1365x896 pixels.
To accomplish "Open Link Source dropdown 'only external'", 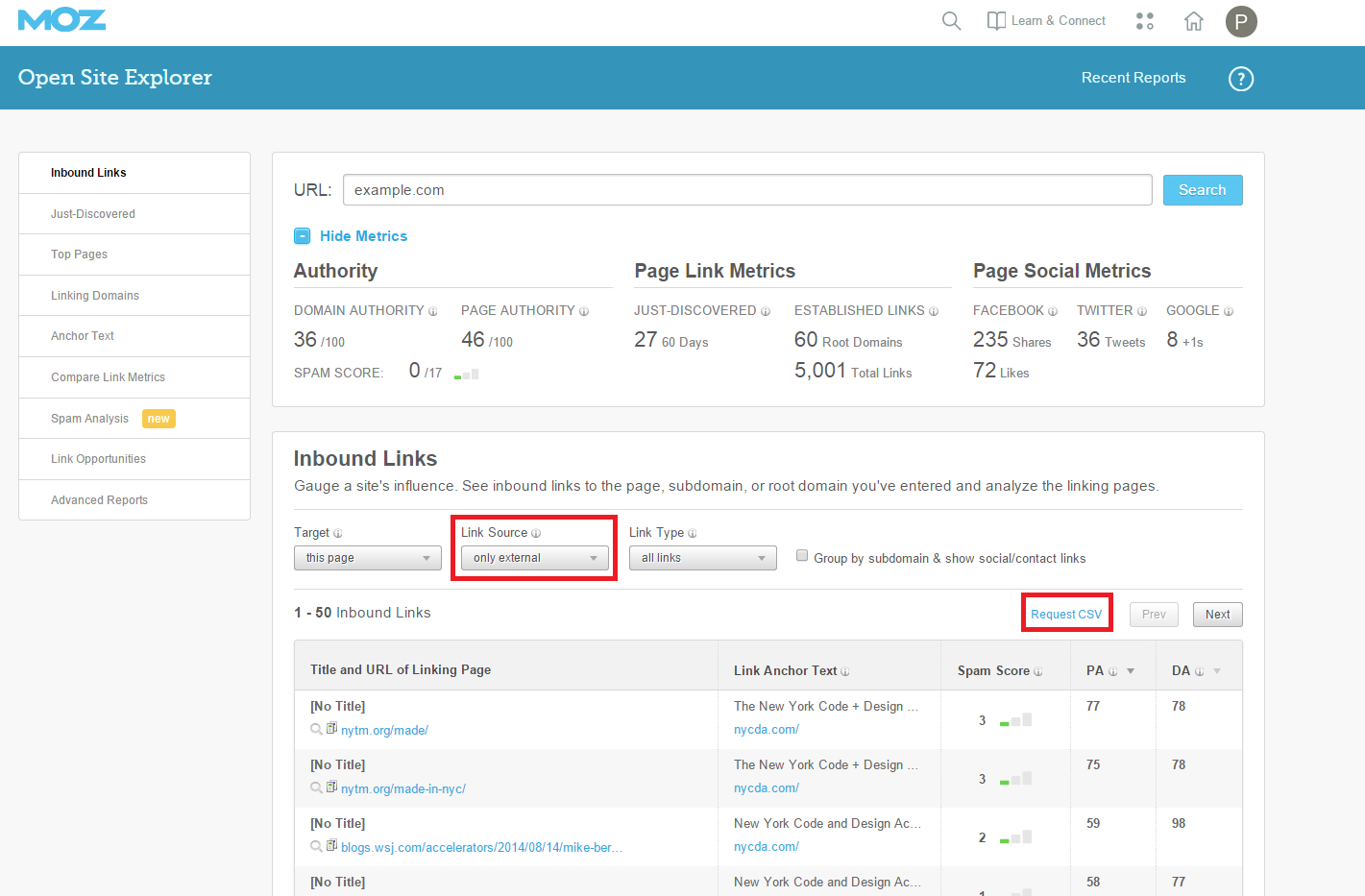I will (535, 558).
